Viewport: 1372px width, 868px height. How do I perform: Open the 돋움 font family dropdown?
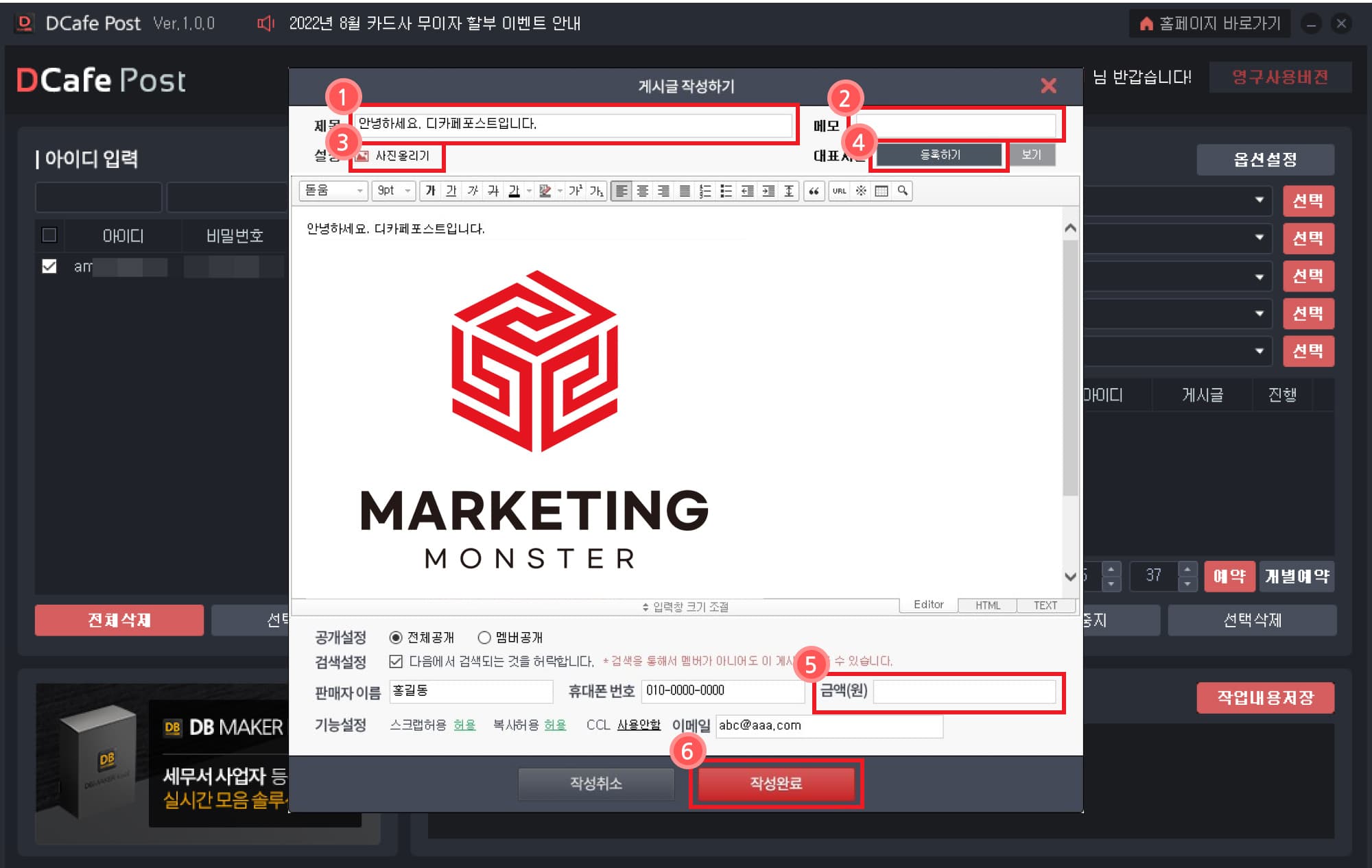coord(333,191)
